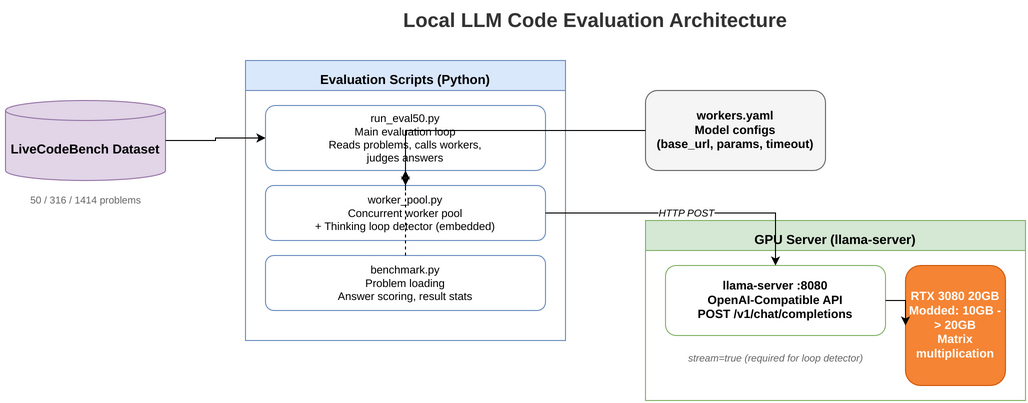Click 'Reads problems, calls workers,' text
Viewport: 1028px width, 403px height.
tap(405, 145)
